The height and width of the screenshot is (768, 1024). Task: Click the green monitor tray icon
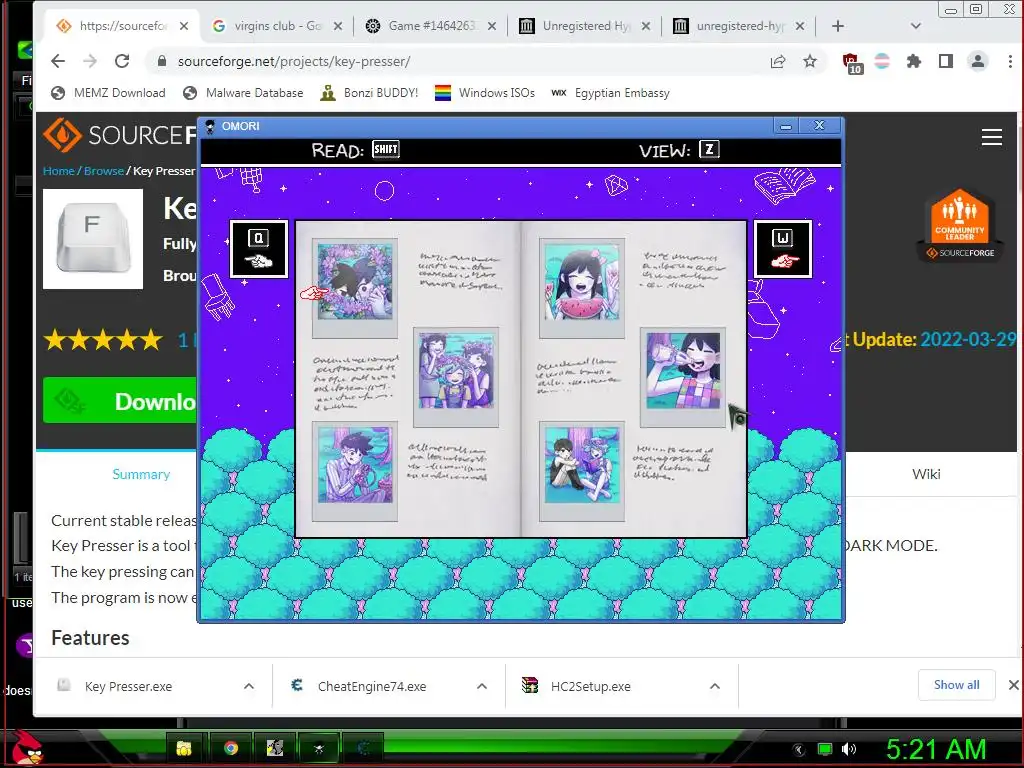pos(825,749)
